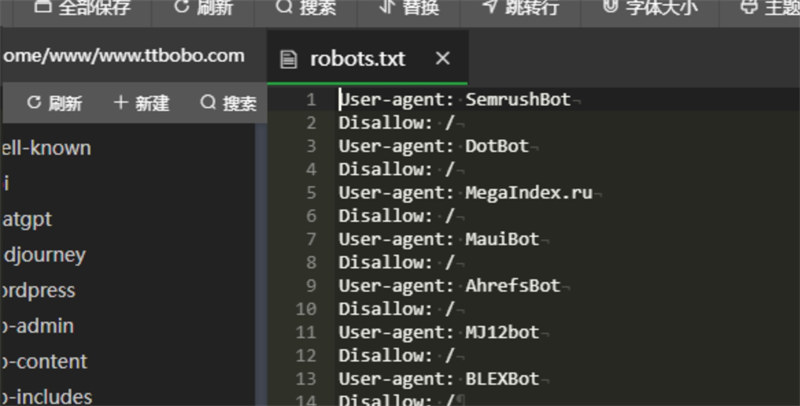The height and width of the screenshot is (406, 800).
Task: Open the 字体大小 font size option
Action: (650, 8)
